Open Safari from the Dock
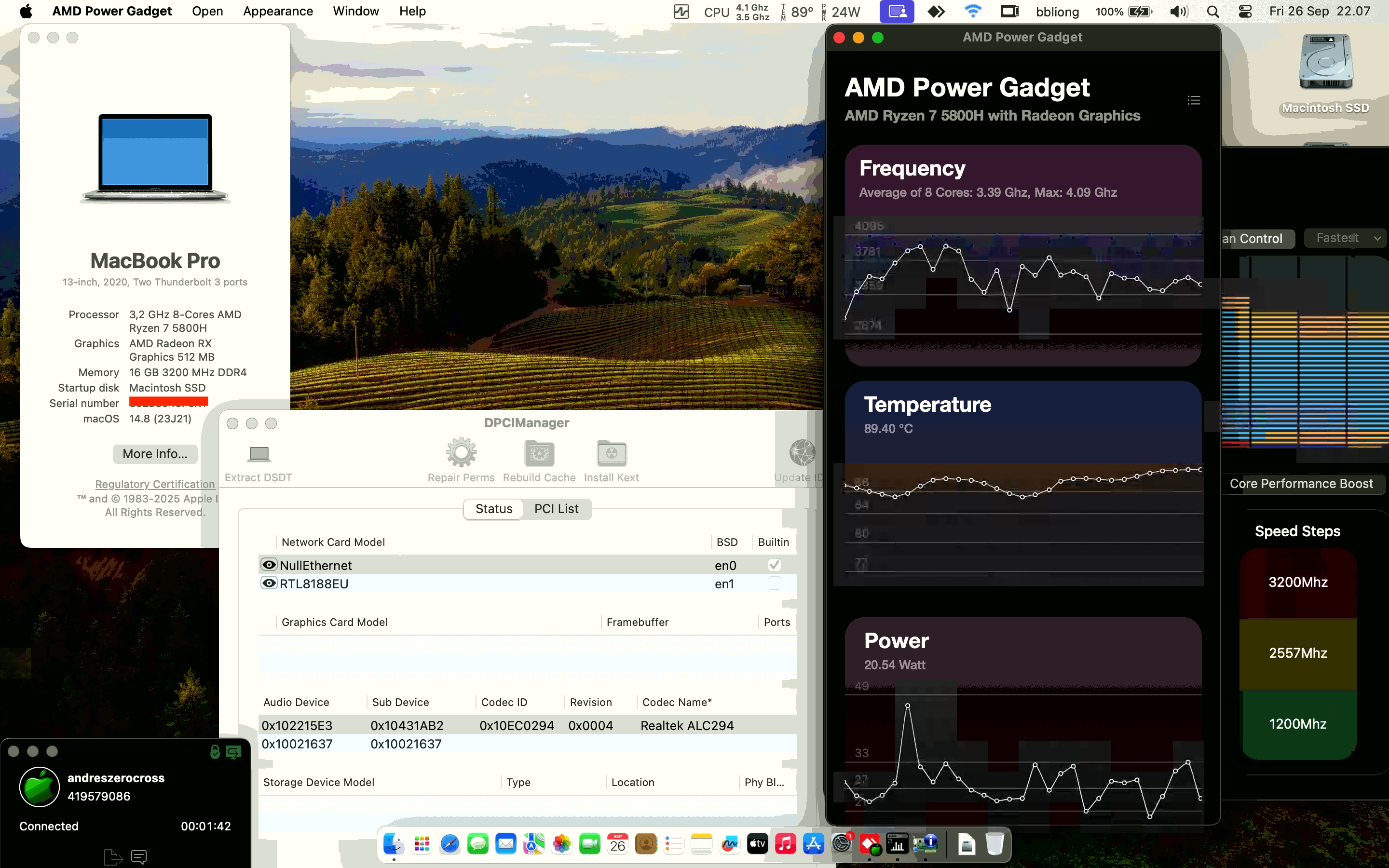Screen dimensions: 1389x868 pos(450,844)
